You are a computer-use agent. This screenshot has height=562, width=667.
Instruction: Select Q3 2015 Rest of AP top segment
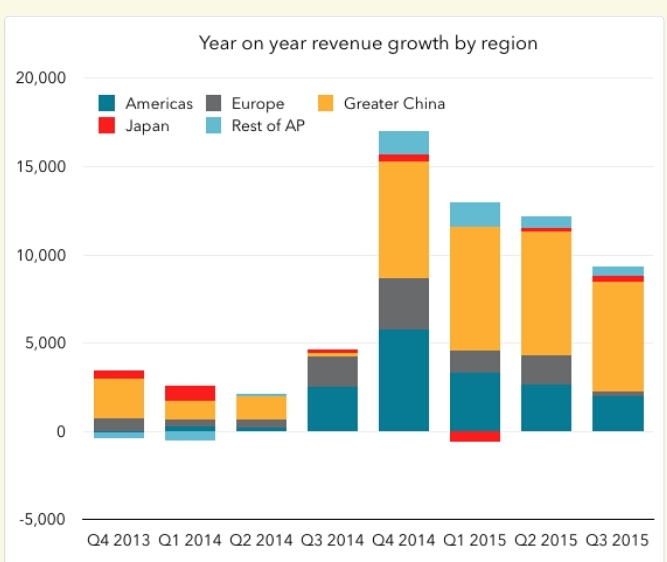point(618,271)
